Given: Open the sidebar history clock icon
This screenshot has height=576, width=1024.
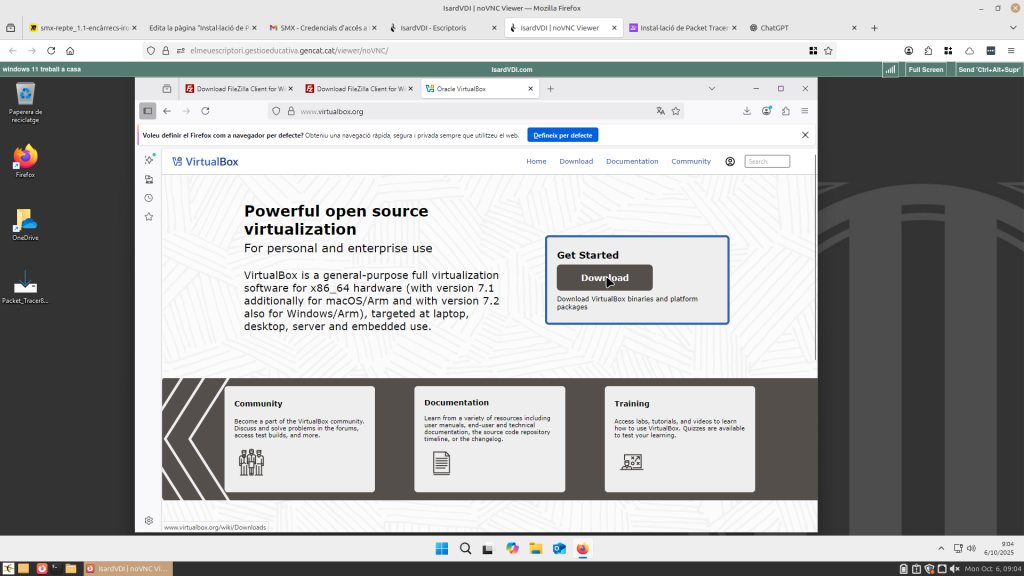Looking at the screenshot, I should point(149,198).
